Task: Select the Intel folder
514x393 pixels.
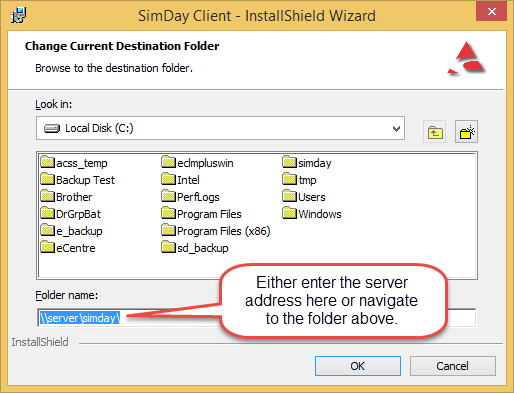Action: [180, 180]
